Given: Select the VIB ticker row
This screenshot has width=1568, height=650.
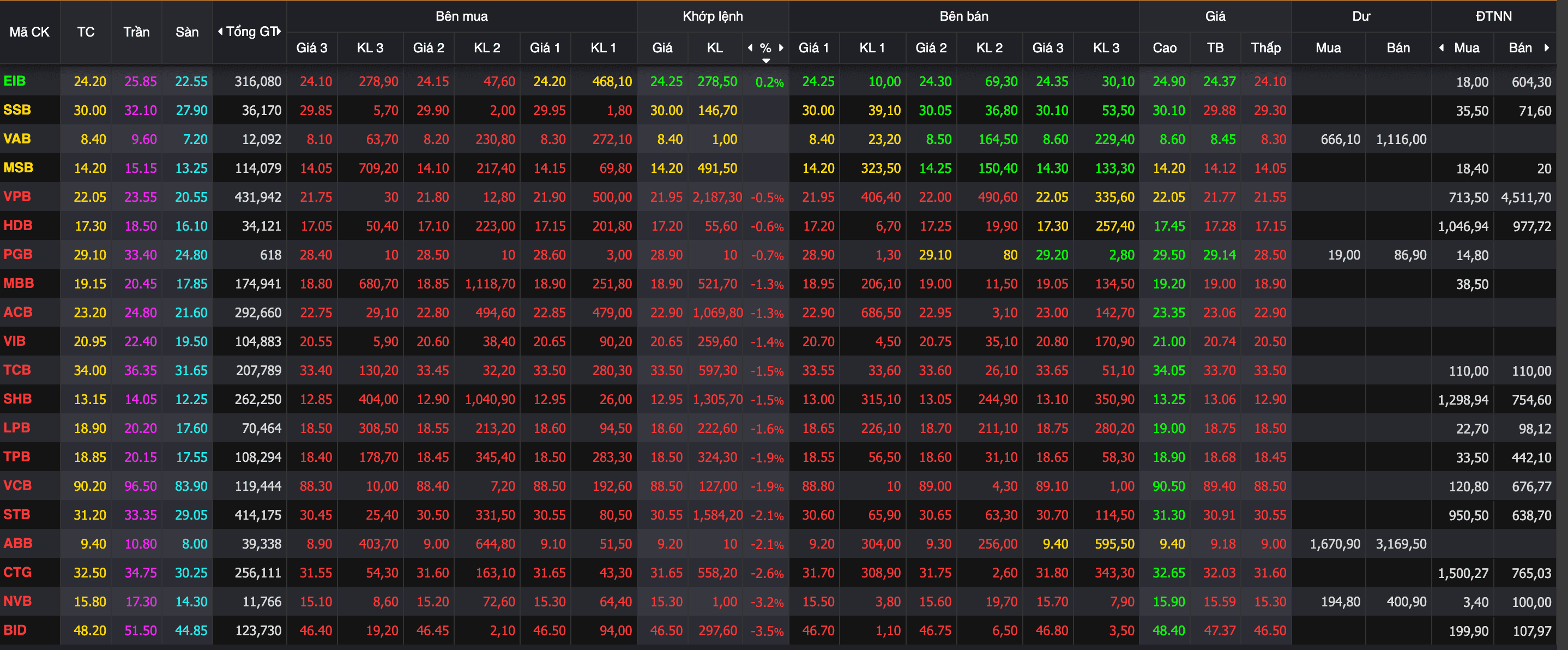Looking at the screenshot, I should pyautogui.click(x=778, y=341).
